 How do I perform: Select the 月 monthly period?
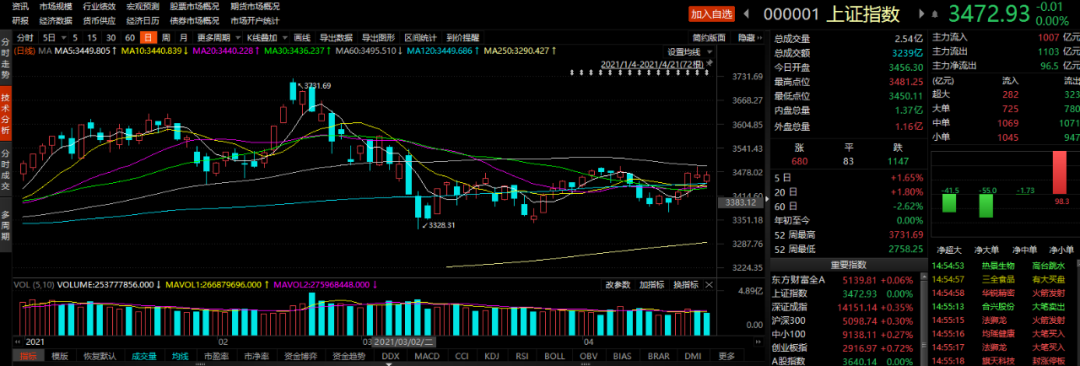point(184,37)
